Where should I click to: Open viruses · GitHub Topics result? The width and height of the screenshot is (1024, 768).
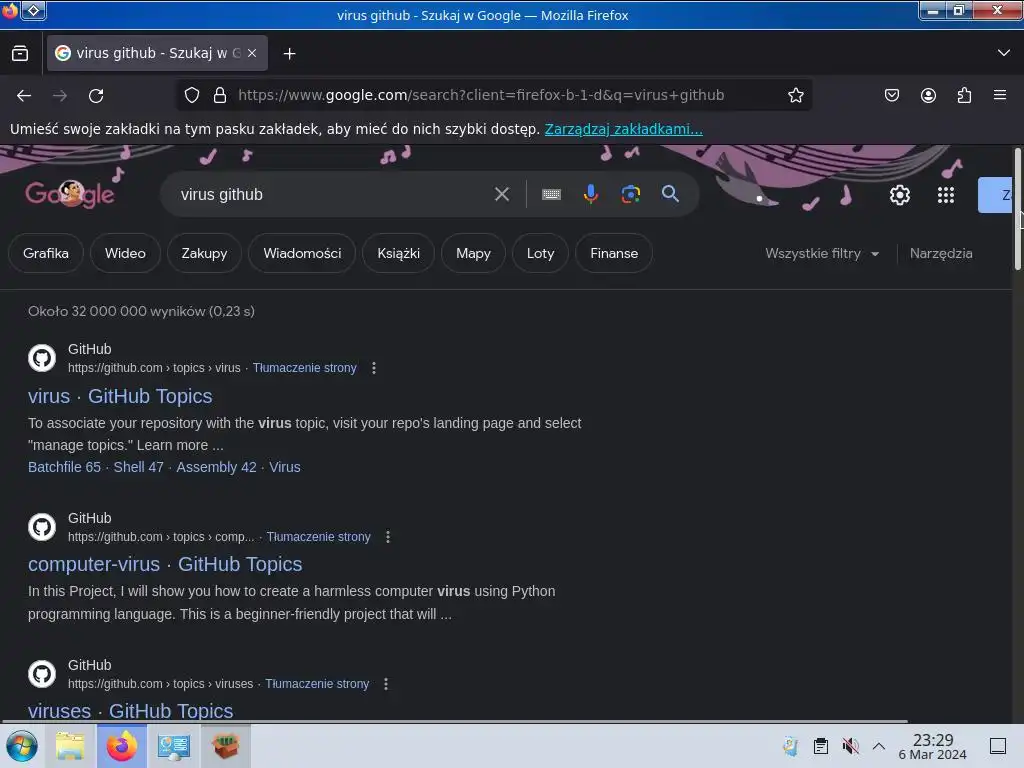tap(131, 710)
